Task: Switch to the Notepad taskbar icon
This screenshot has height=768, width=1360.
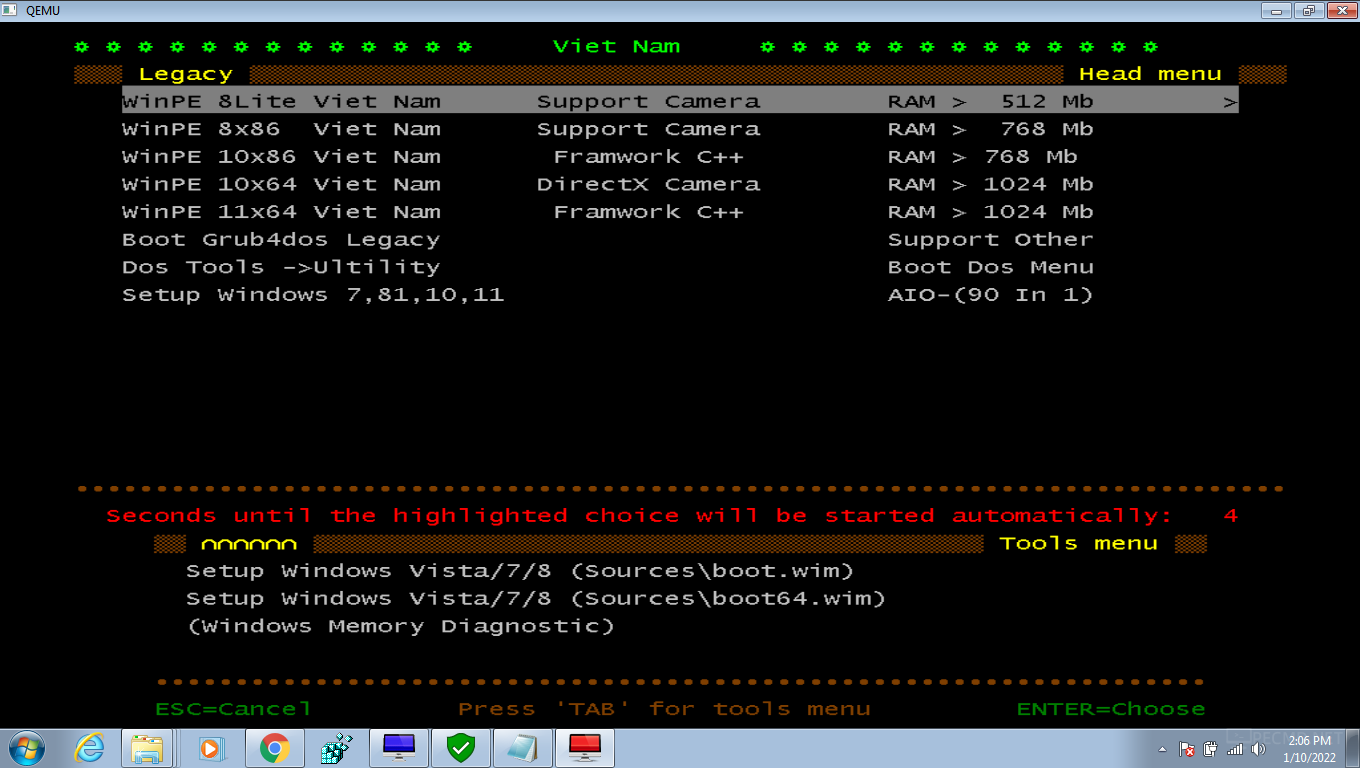Action: click(x=523, y=748)
